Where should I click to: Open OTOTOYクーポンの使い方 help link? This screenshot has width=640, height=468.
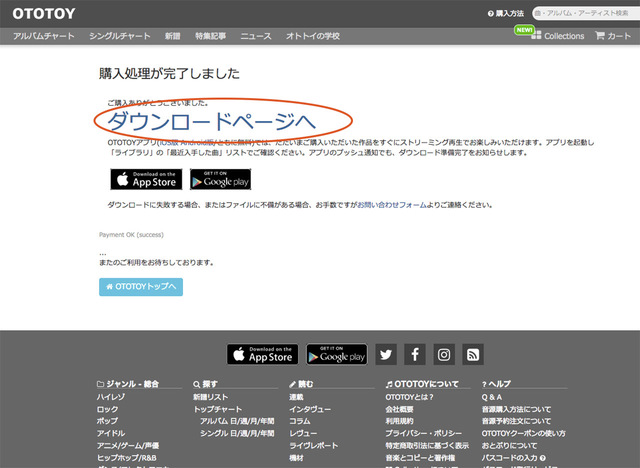coord(524,433)
